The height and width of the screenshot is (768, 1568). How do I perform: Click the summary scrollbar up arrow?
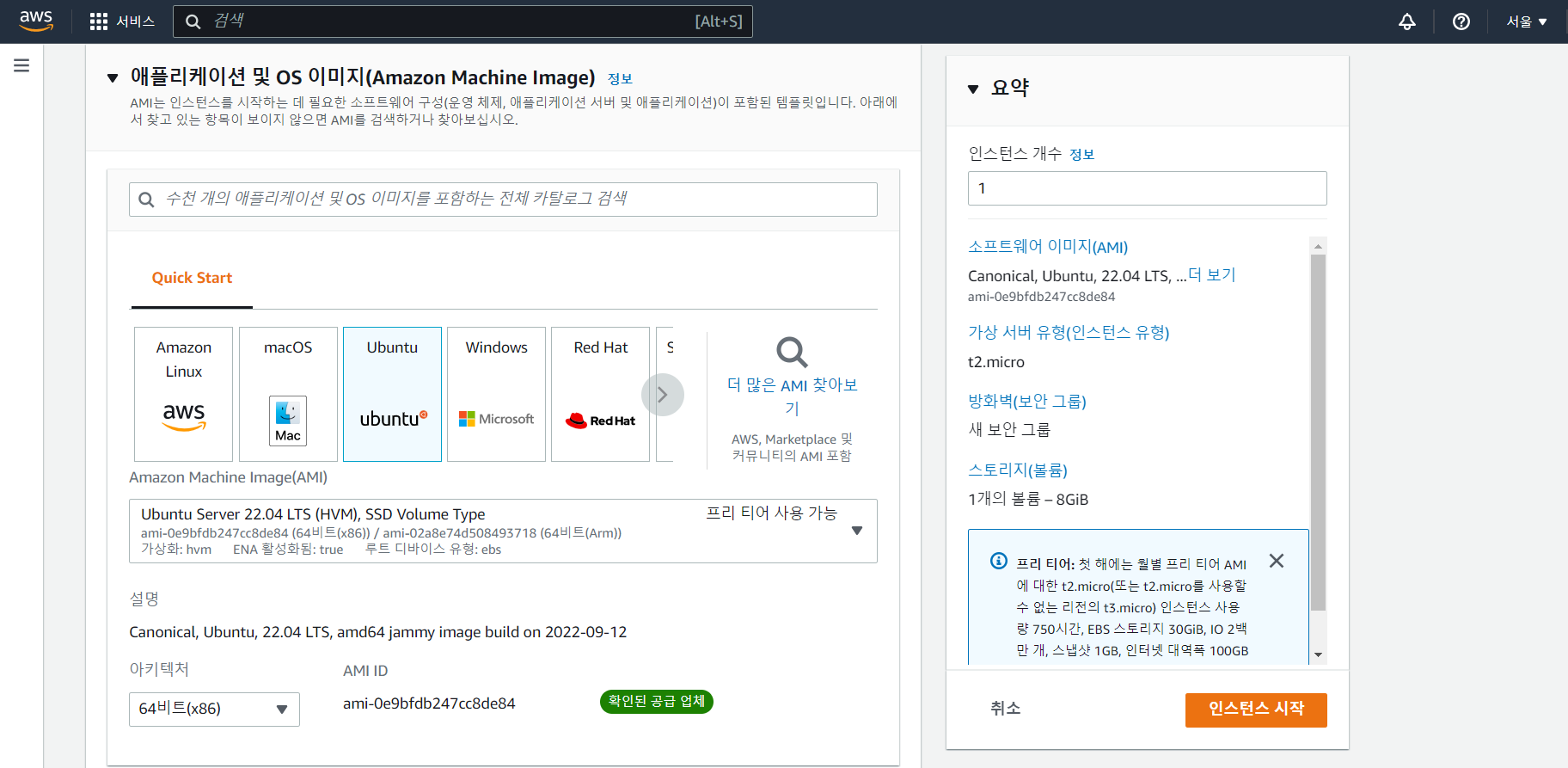tap(1318, 246)
